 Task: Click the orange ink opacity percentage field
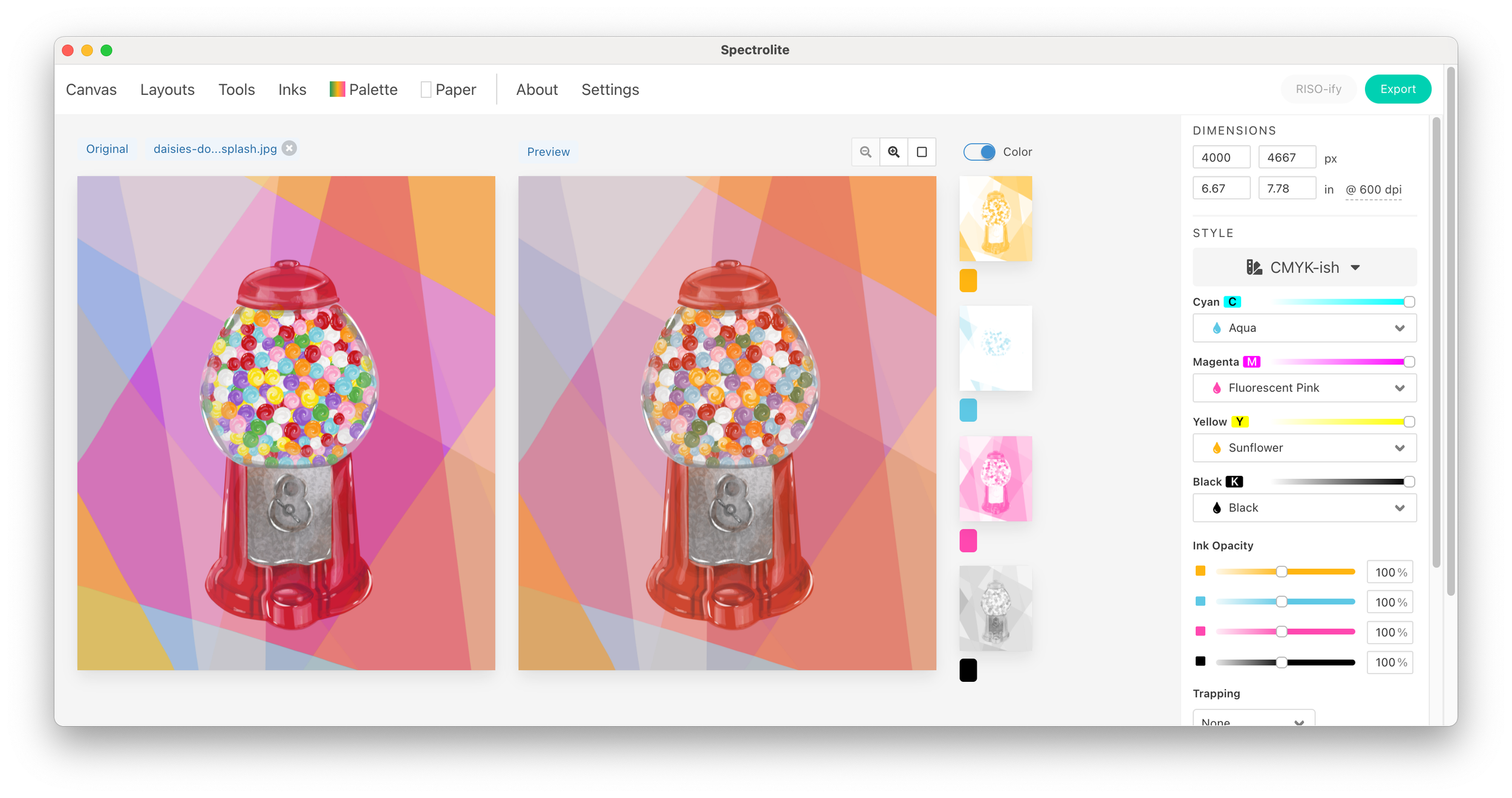[x=1390, y=572]
